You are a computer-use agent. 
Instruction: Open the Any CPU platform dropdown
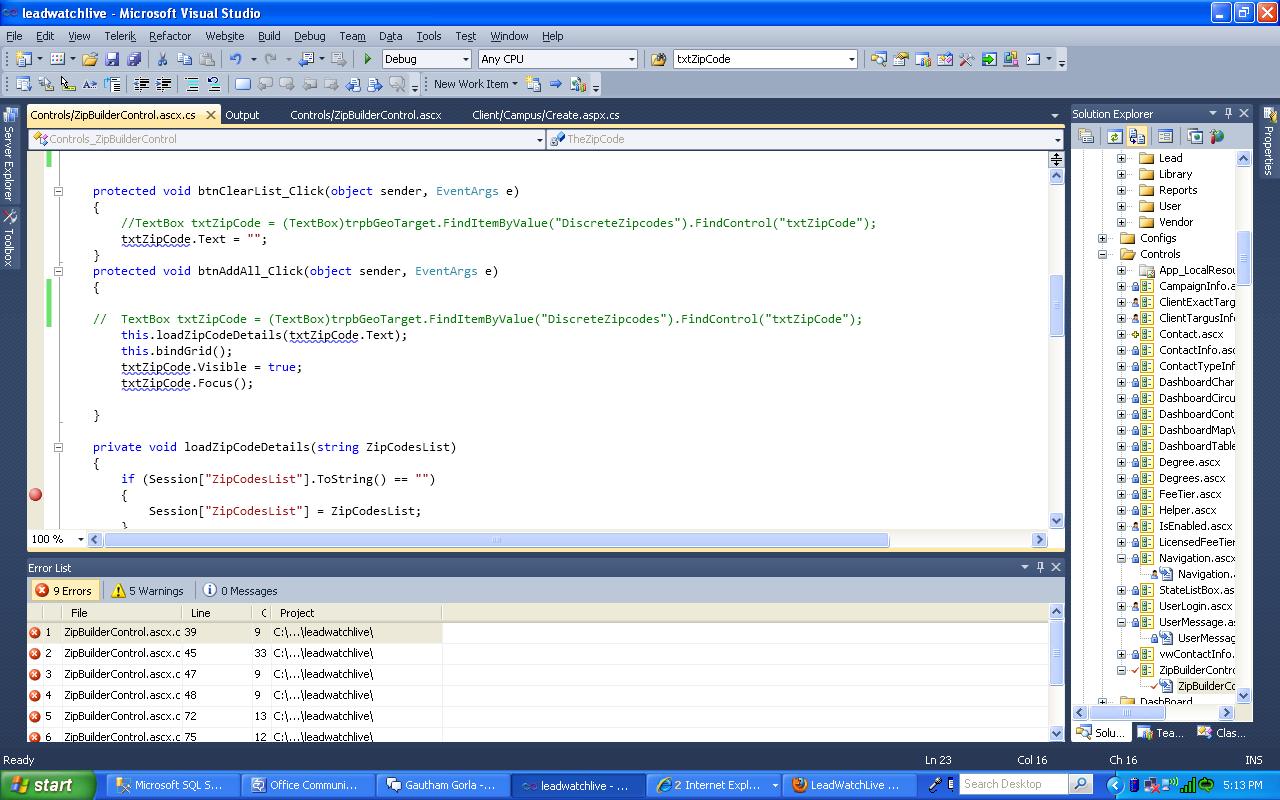pos(631,60)
